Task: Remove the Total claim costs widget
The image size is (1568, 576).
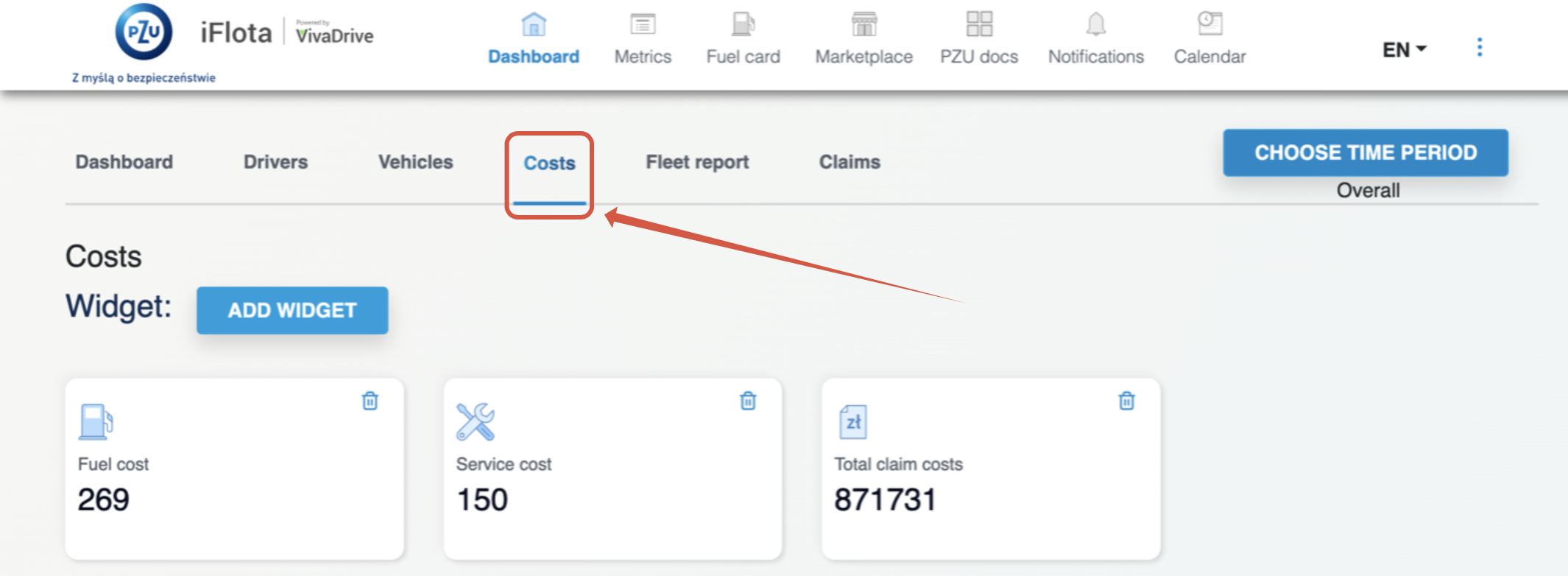Action: click(x=1126, y=401)
